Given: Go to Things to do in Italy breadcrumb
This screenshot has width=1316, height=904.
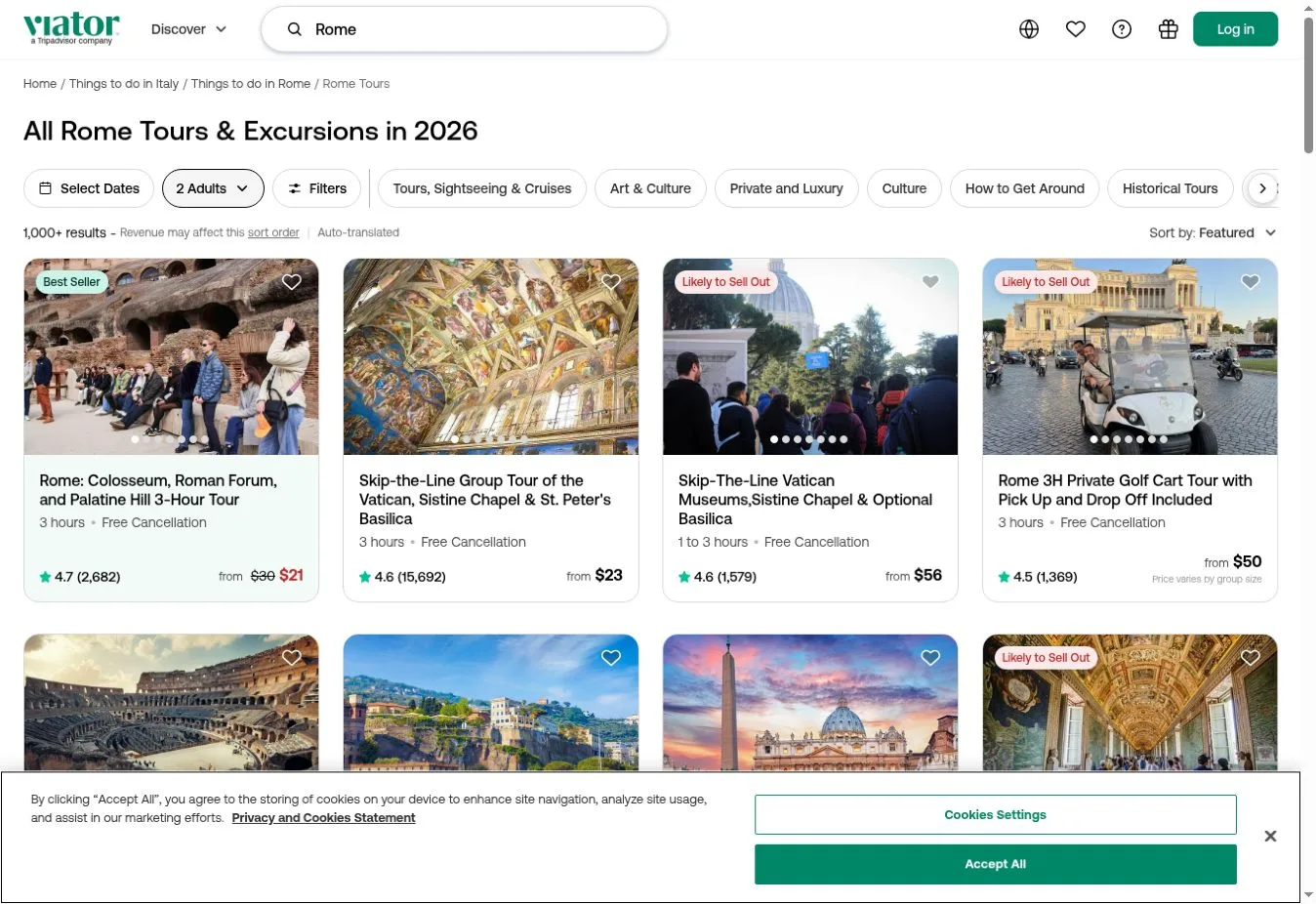Looking at the screenshot, I should click(124, 84).
